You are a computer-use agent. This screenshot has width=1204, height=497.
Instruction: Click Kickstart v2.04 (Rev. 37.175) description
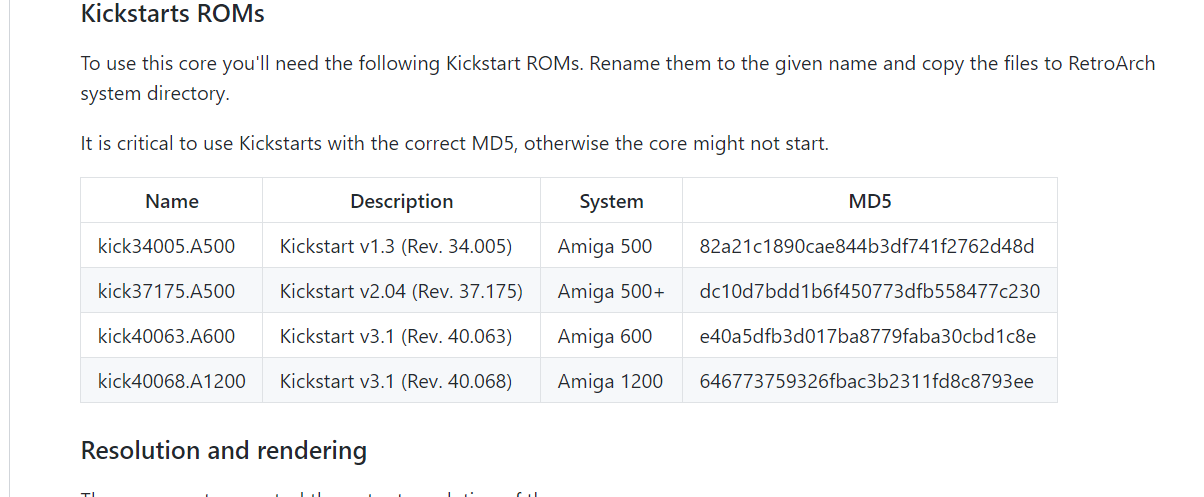tap(402, 291)
